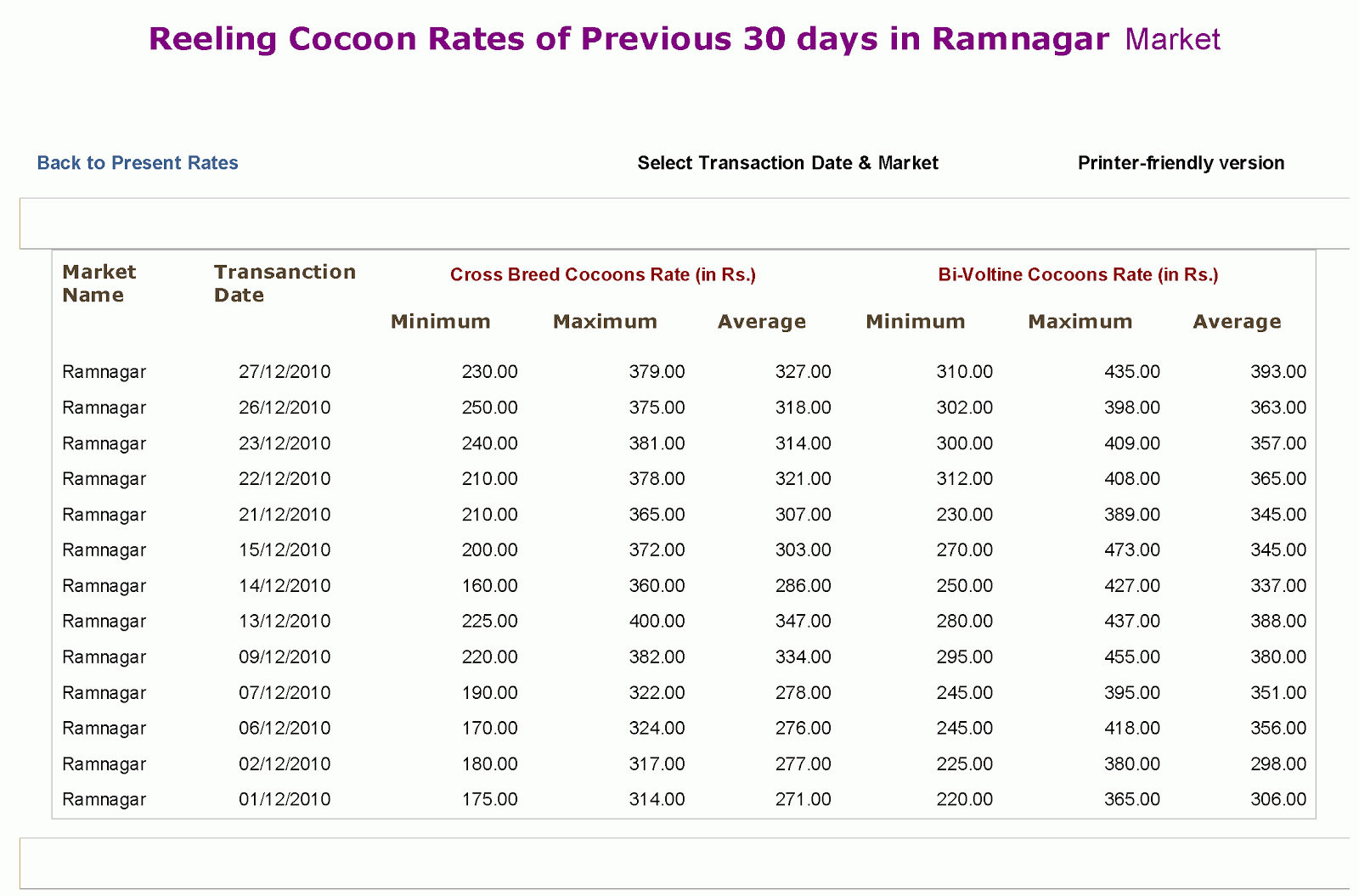Viewport: 1359px width, 896px height.
Task: Select the Minimum header under Cross Breed
Action: 440,321
